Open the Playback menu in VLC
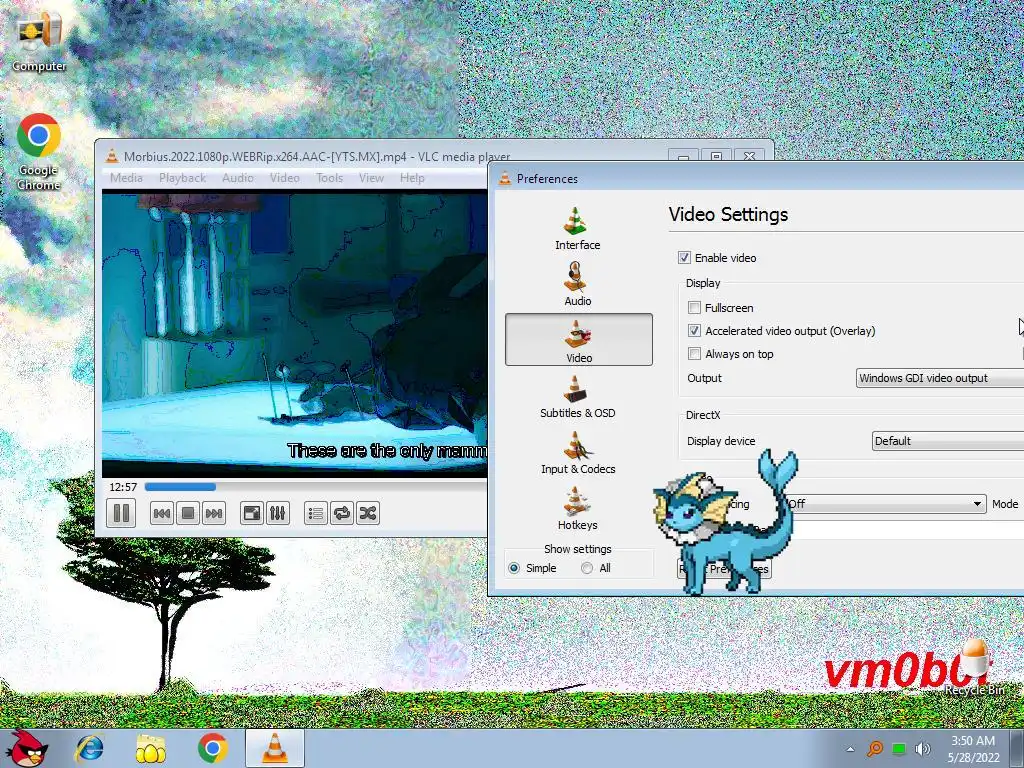The width and height of the screenshot is (1024, 768). pos(182,178)
